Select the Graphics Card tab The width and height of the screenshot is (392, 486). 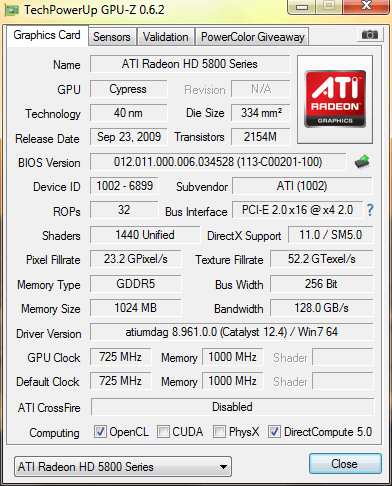[47, 35]
